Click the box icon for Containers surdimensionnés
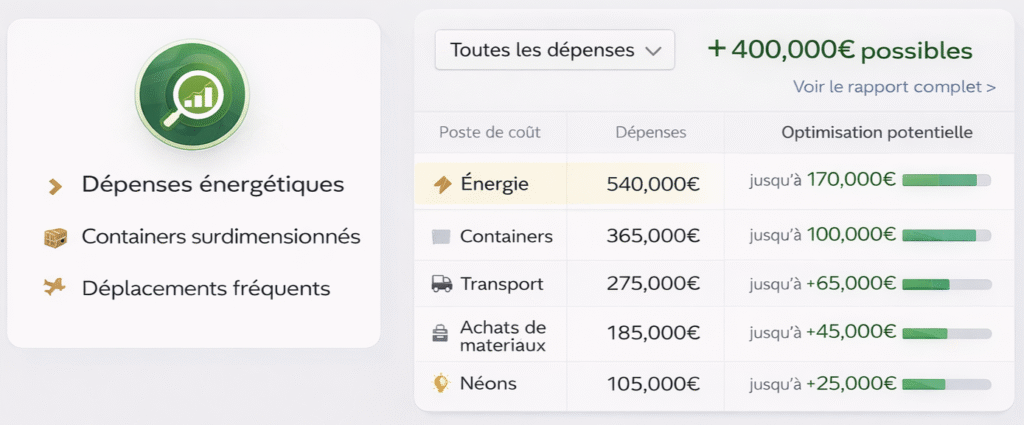 55,238
